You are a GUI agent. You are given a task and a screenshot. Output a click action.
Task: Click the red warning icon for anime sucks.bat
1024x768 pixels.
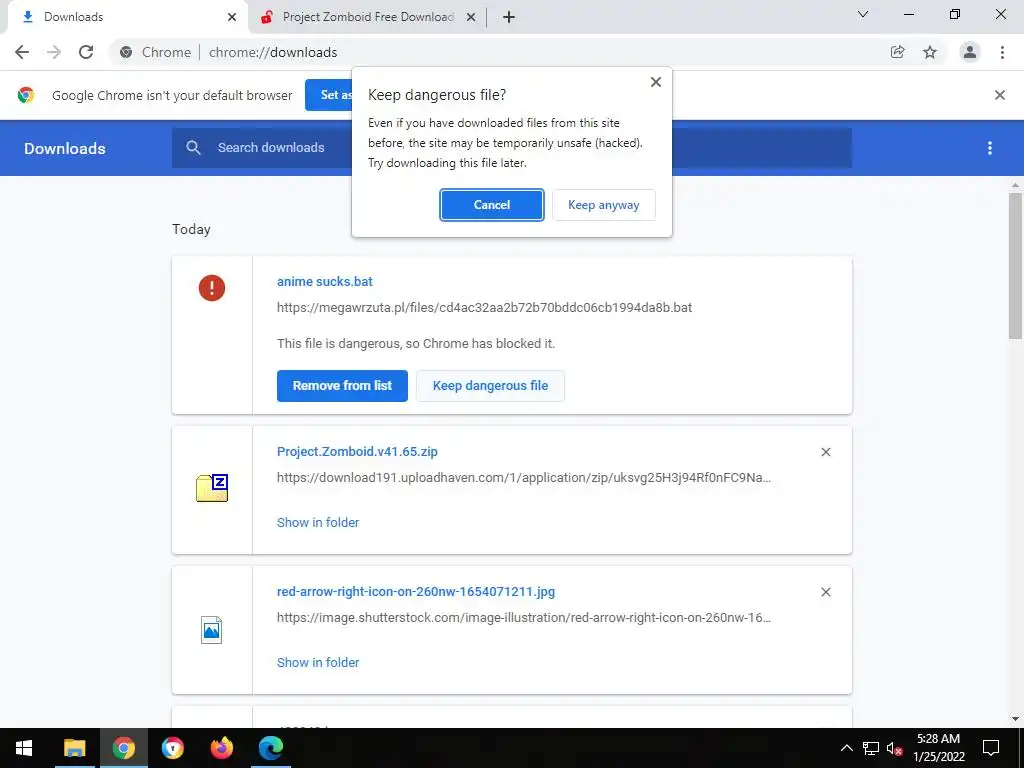[x=212, y=288]
